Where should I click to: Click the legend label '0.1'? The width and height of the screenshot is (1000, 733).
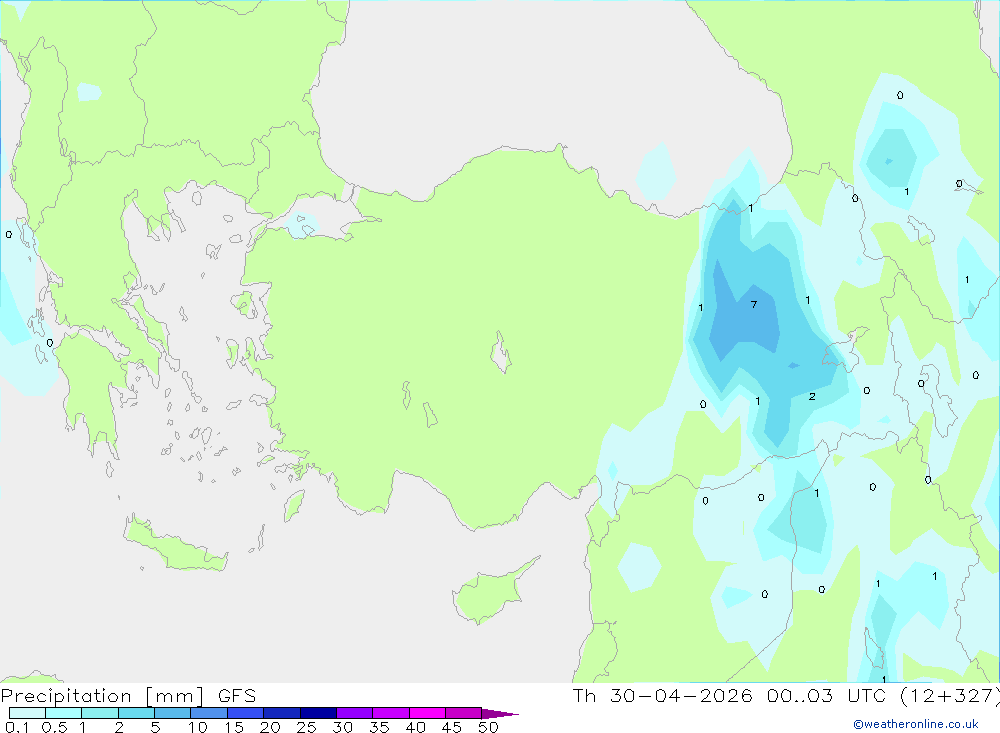[17, 727]
